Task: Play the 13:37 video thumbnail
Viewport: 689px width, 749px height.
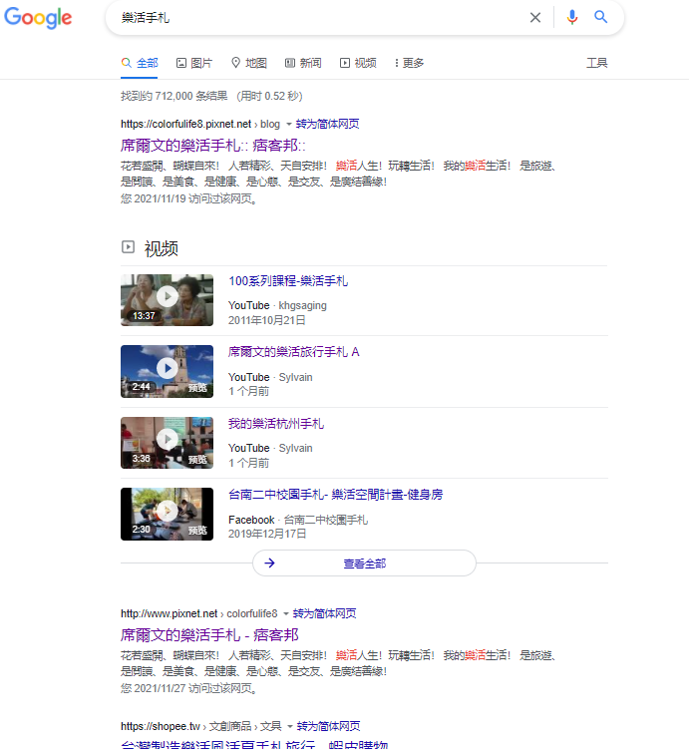Action: click(x=167, y=300)
